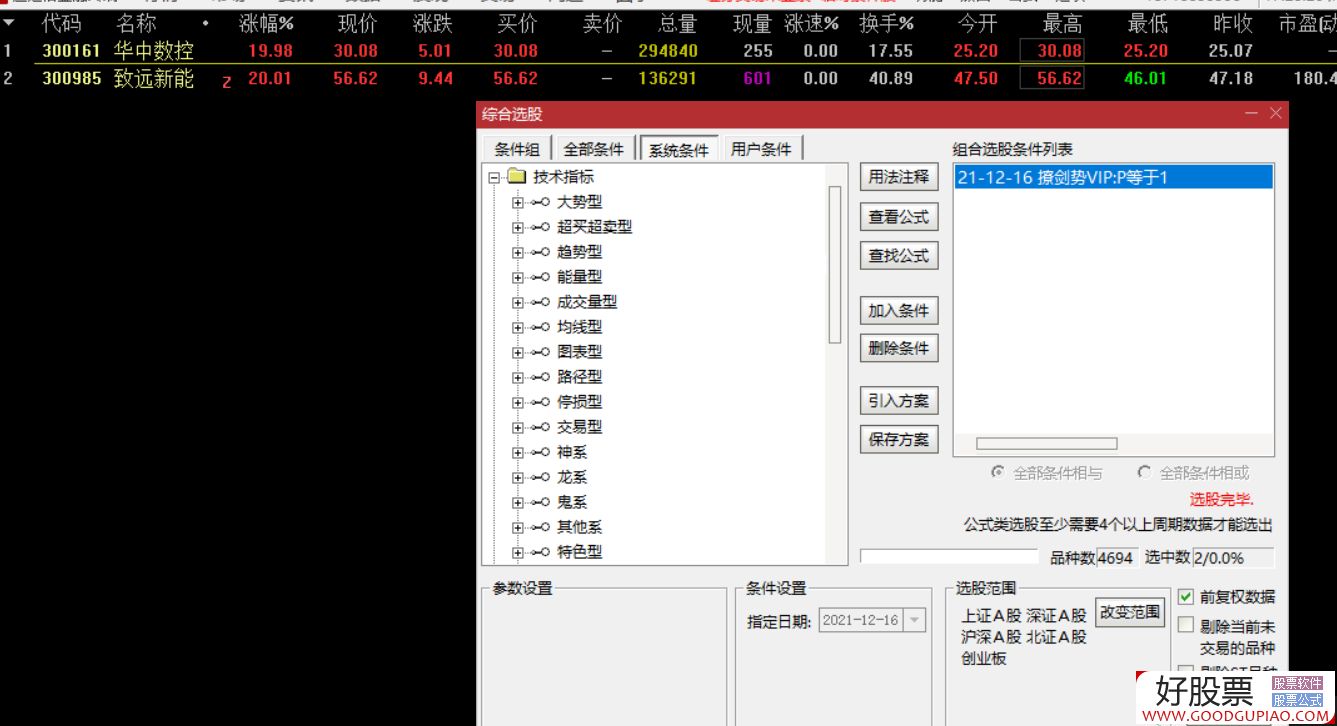Switch to the 系统条件 tab
The height and width of the screenshot is (726, 1337).
click(679, 149)
